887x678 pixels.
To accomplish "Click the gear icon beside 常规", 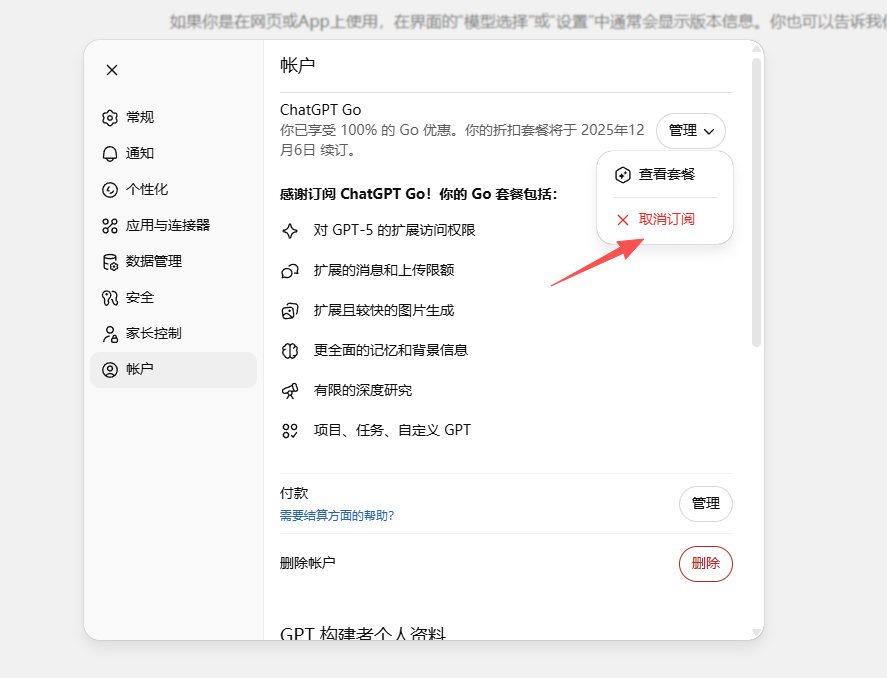I will [x=110, y=118].
